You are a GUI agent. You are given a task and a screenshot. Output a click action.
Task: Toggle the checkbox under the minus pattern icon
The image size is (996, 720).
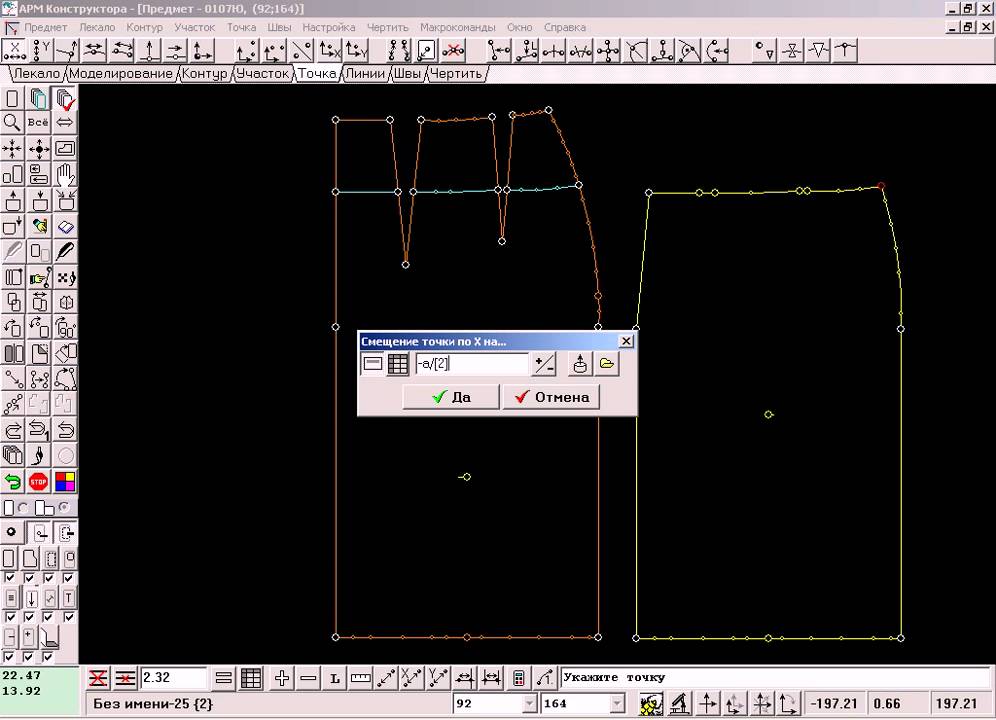coord(9,656)
